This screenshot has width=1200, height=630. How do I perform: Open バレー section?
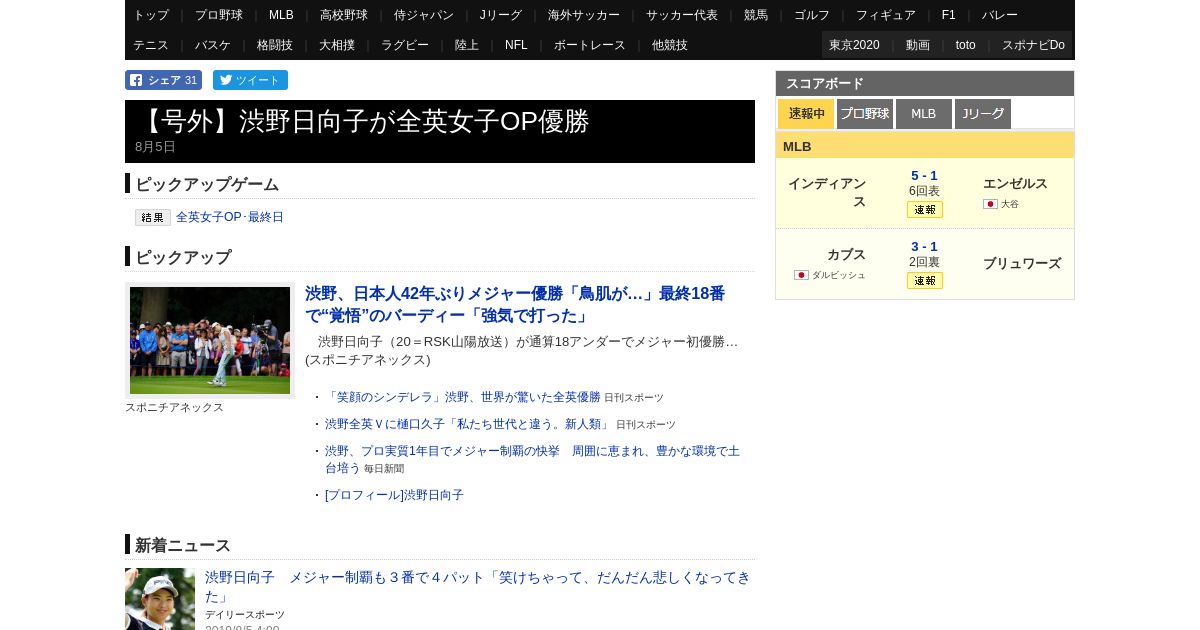1000,15
